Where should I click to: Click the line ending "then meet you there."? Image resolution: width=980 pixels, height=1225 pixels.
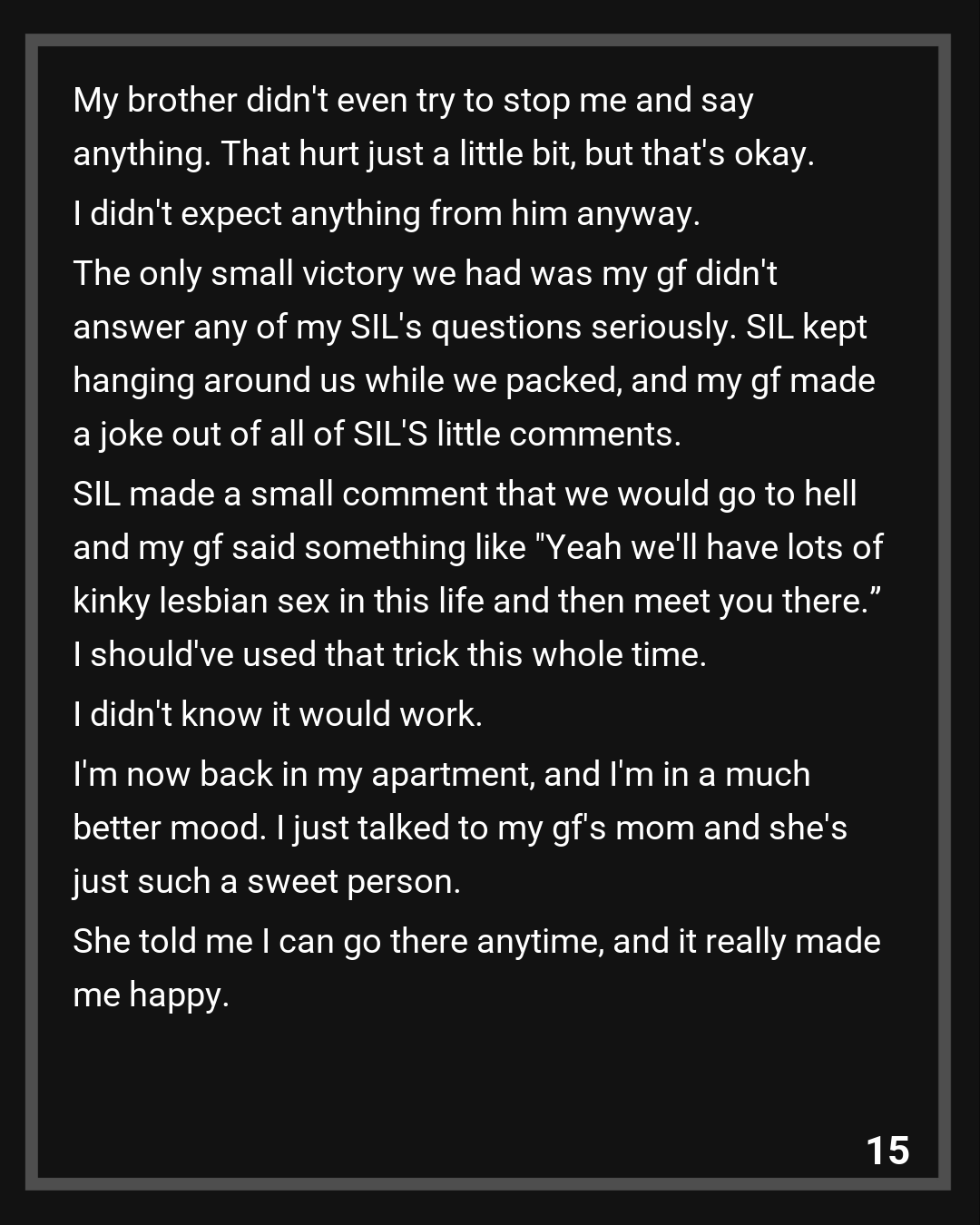click(x=477, y=601)
